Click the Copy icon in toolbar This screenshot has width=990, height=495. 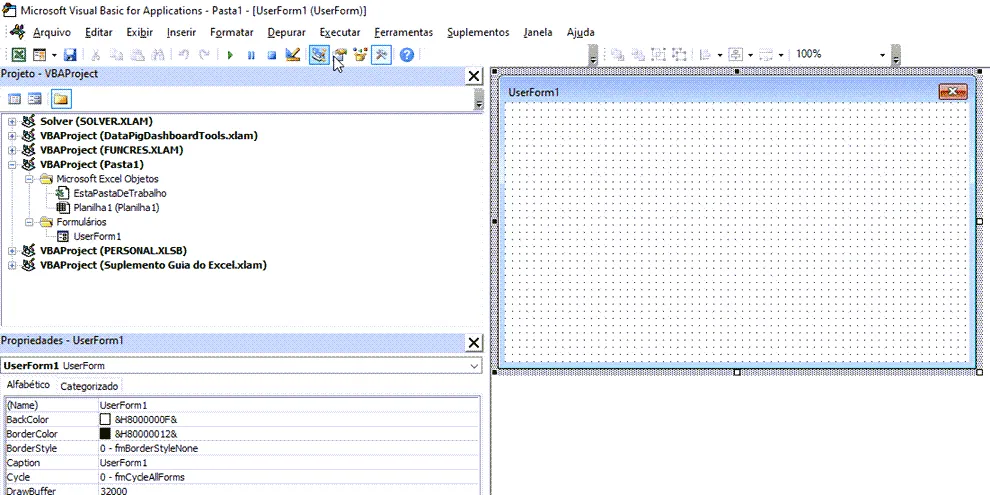coord(117,55)
